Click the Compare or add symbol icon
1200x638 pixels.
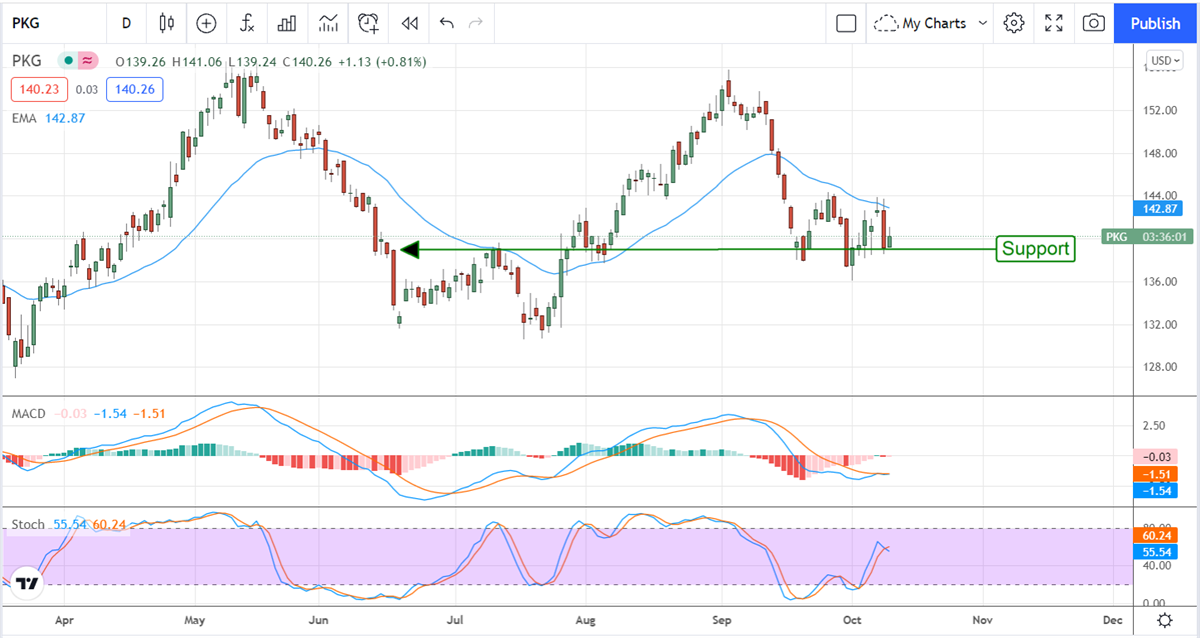tap(206, 22)
